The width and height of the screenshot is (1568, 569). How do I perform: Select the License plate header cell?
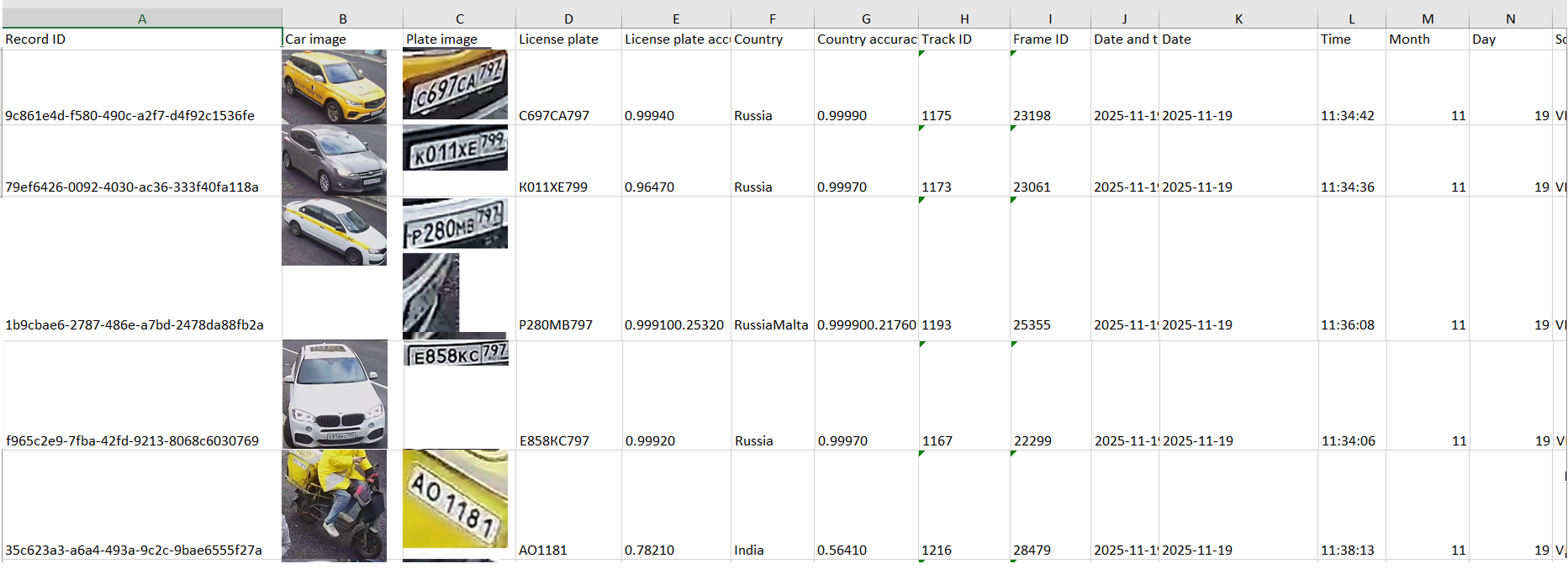point(569,40)
